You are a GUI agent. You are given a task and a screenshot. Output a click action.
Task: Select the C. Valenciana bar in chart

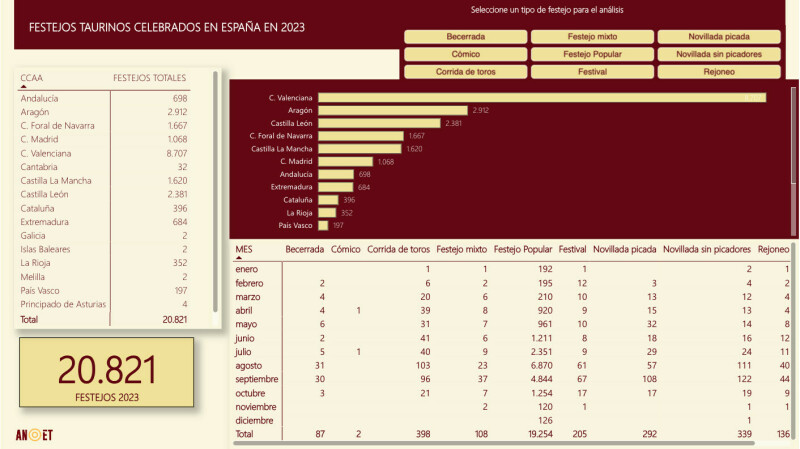(541, 97)
